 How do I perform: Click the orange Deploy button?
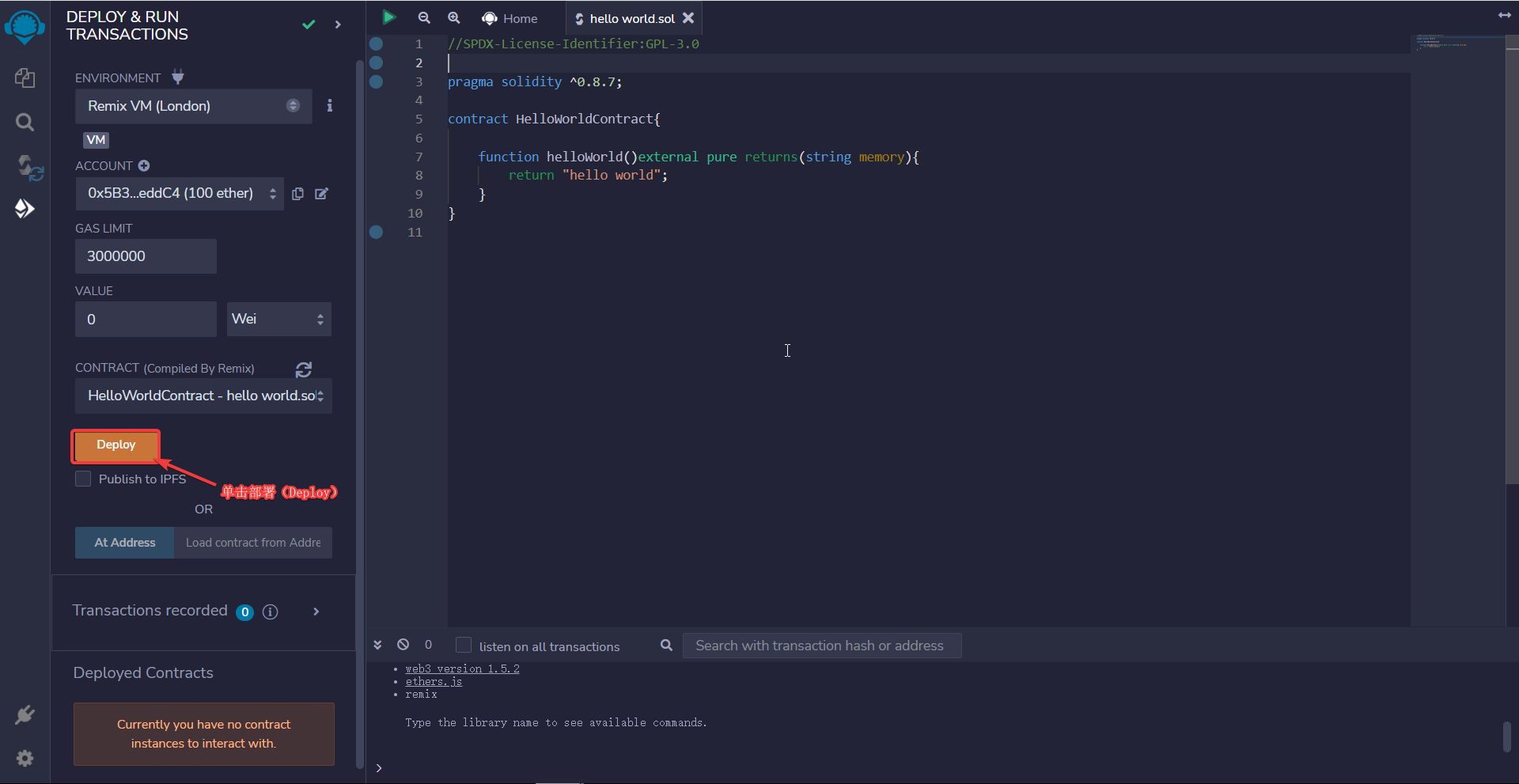[x=116, y=445]
